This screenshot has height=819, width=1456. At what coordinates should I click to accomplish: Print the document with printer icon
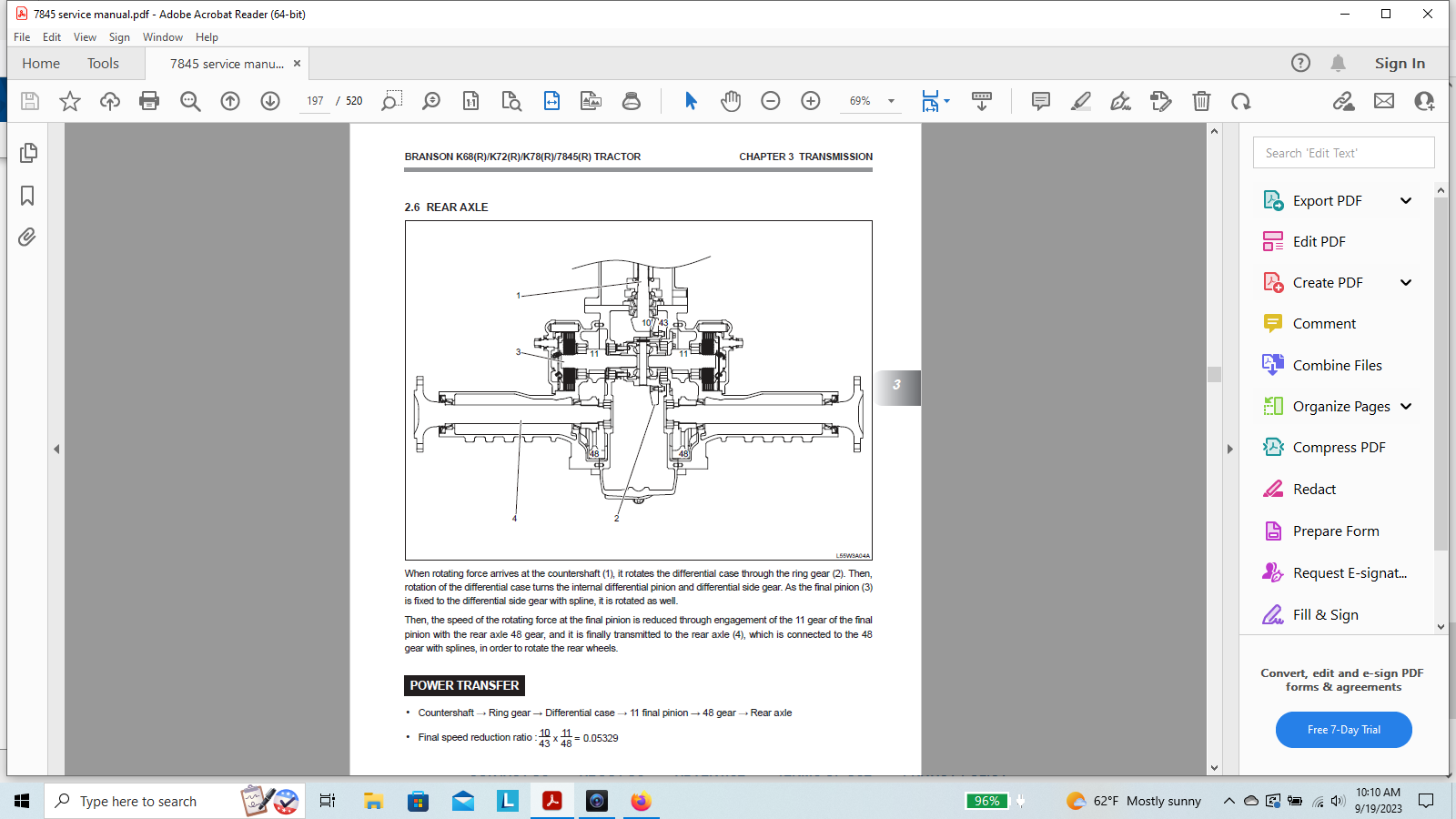click(x=149, y=101)
